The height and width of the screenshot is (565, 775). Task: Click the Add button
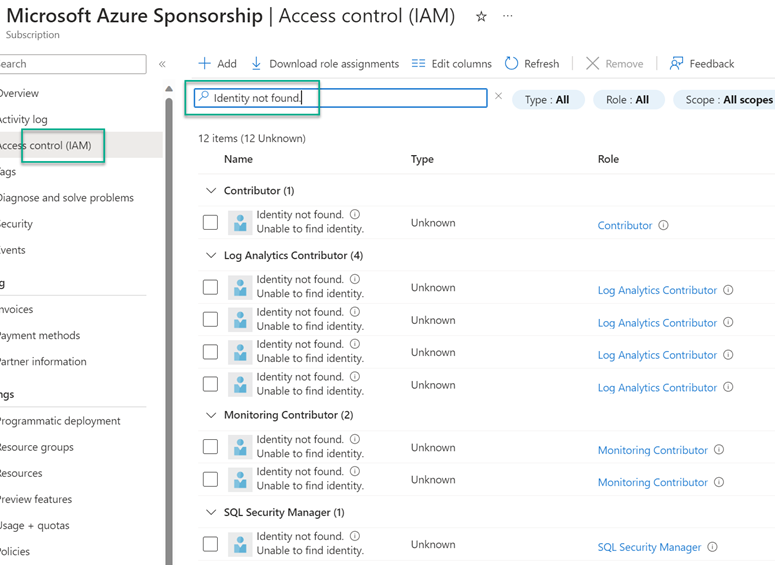tap(217, 63)
